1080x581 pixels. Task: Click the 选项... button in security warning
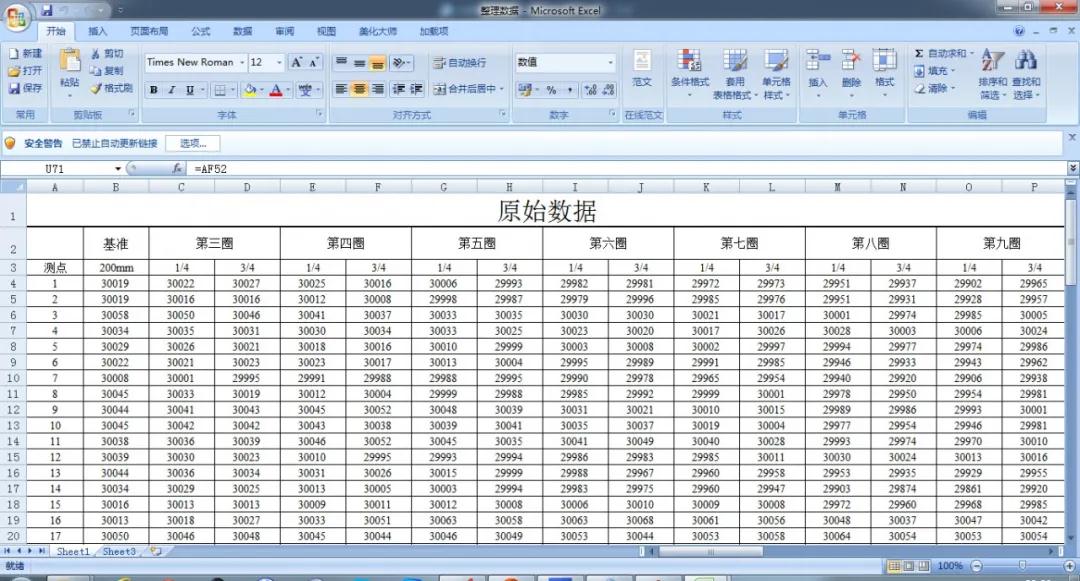[192, 143]
